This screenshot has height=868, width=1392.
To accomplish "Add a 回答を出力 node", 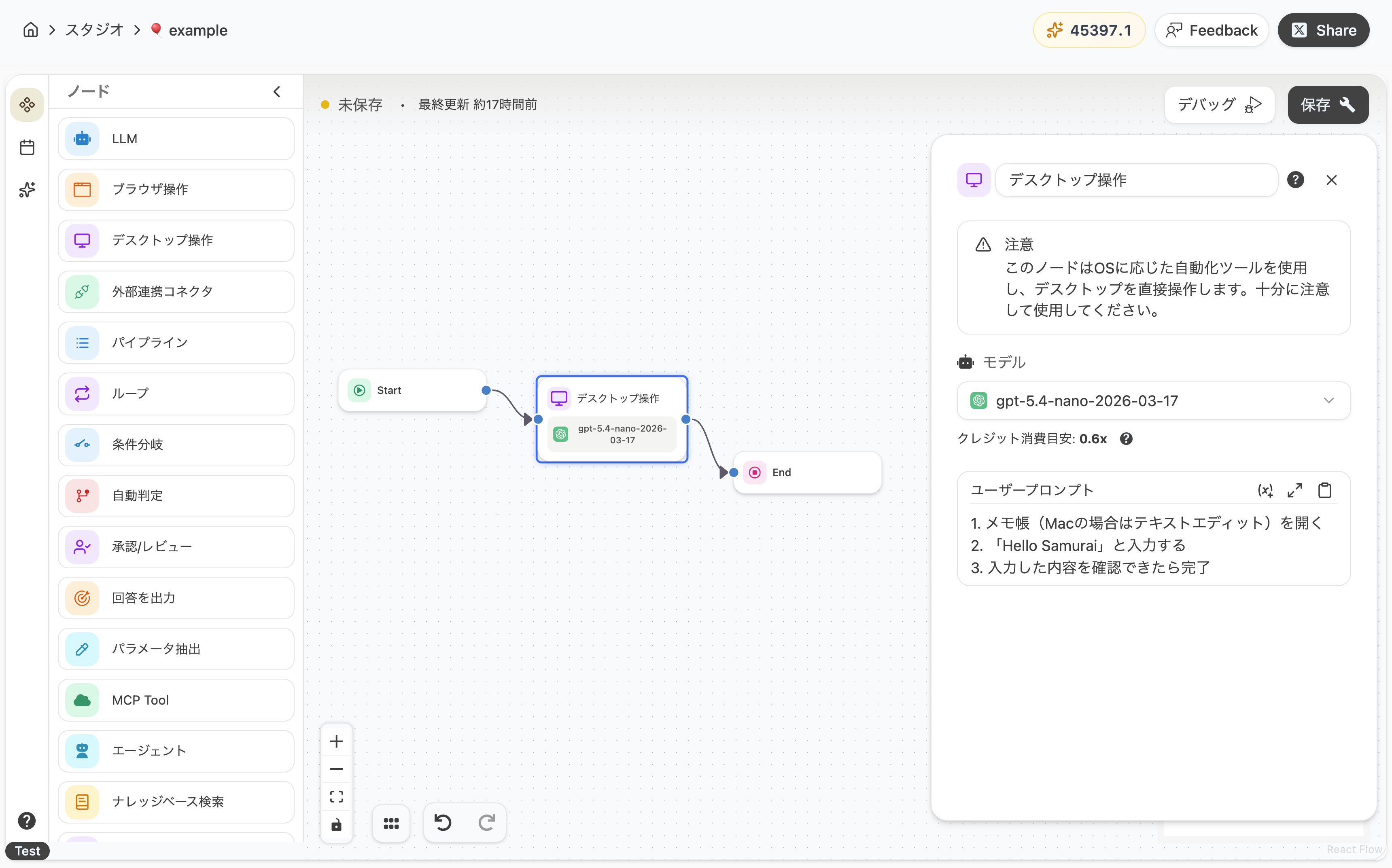I will click(x=176, y=598).
